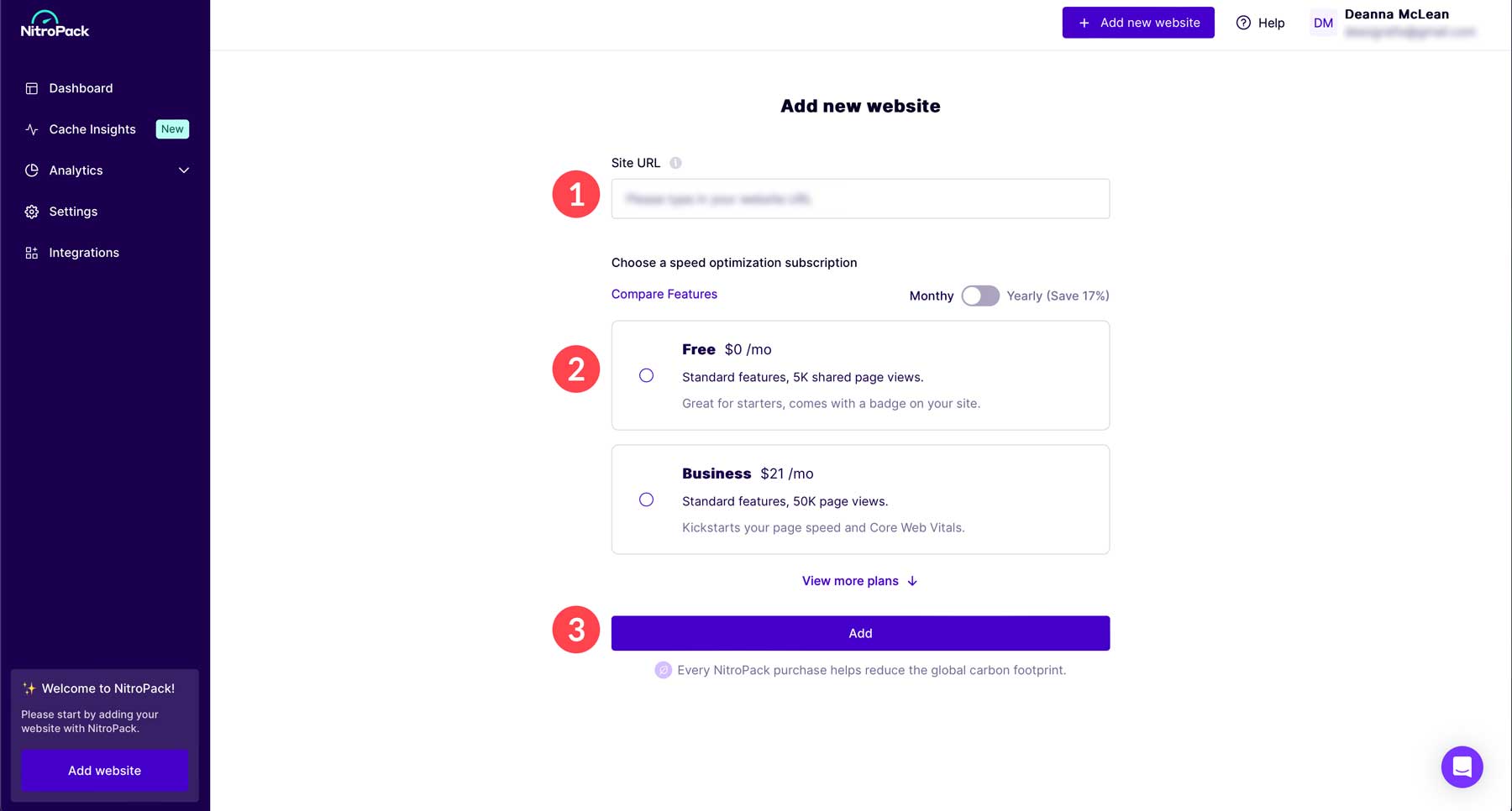
Task: Click the Site URL info icon
Action: tap(675, 163)
